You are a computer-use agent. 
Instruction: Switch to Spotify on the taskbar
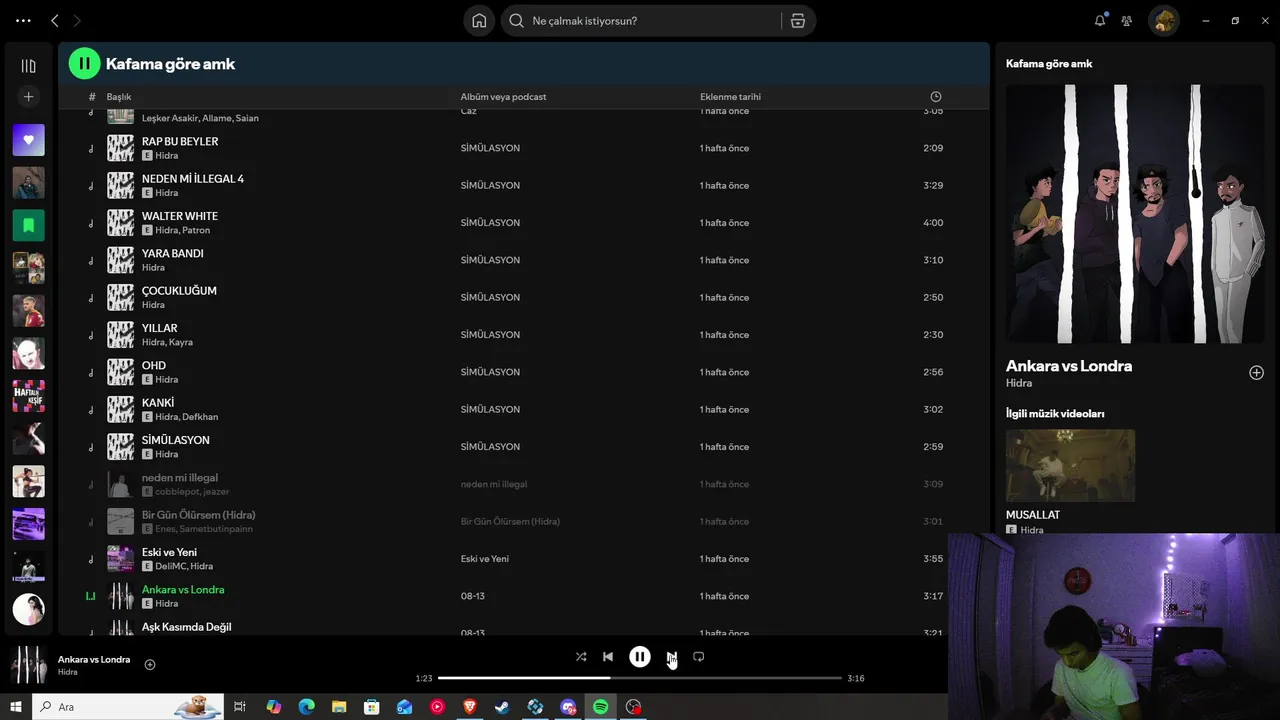[600, 707]
